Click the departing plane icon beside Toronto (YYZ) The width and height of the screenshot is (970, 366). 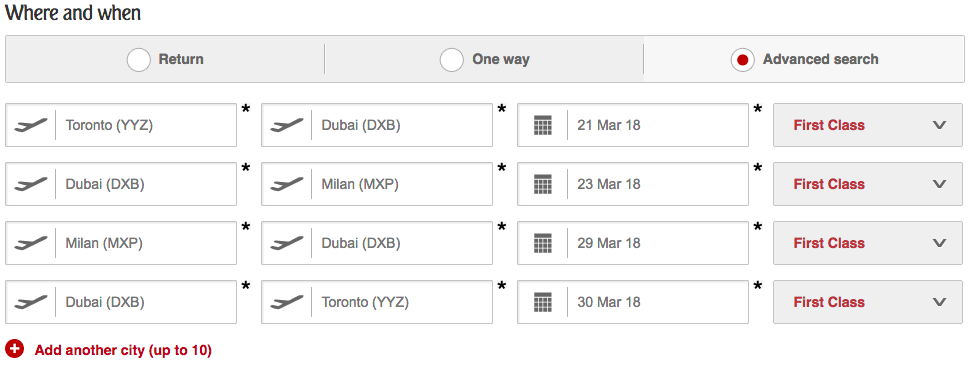tap(31, 126)
